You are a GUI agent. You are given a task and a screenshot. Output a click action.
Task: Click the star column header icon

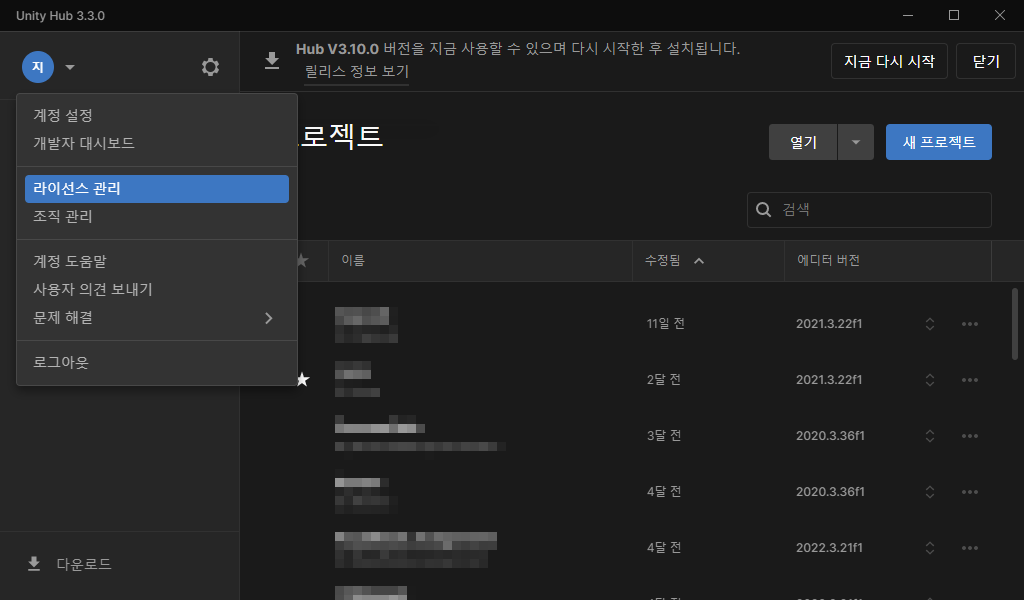[302, 261]
